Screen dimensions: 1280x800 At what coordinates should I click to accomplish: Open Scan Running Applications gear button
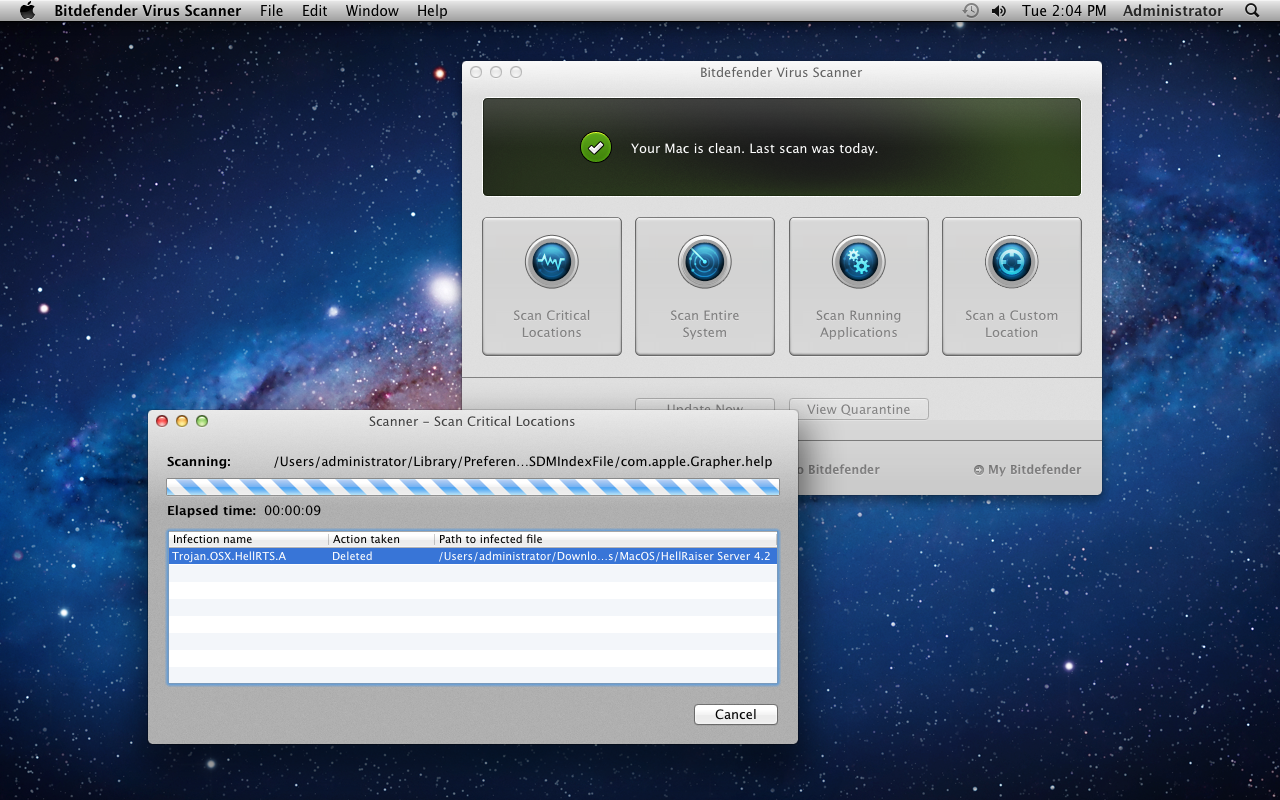[859, 286]
